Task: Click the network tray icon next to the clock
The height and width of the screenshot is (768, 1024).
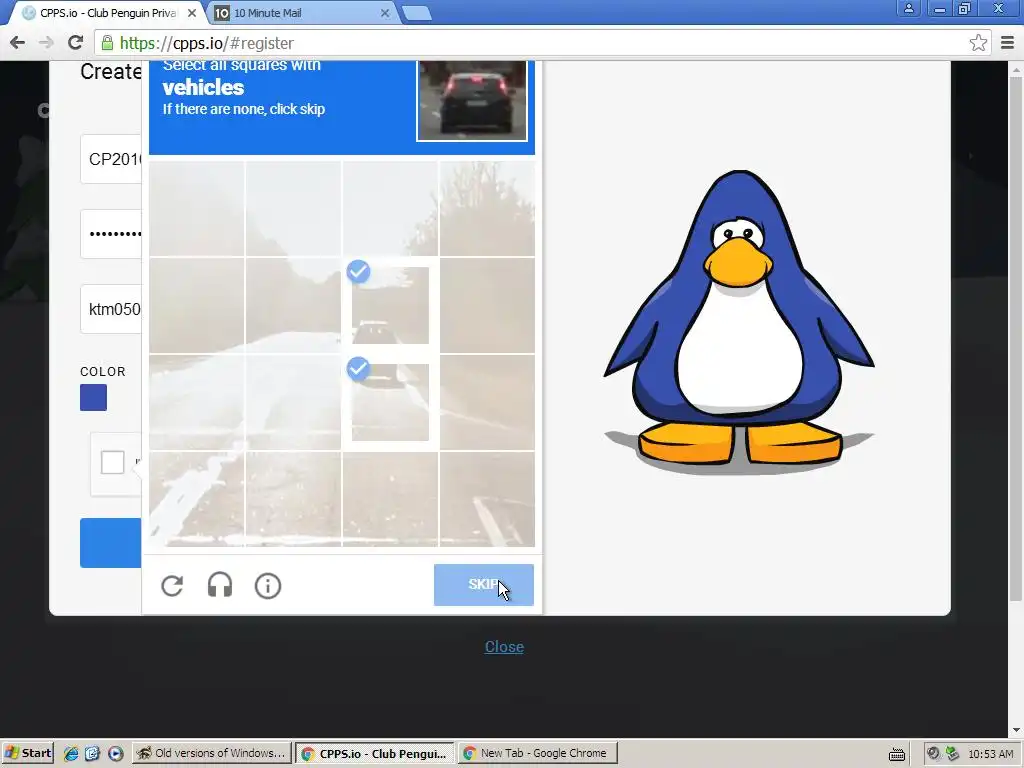Action: pyautogui.click(x=952, y=754)
